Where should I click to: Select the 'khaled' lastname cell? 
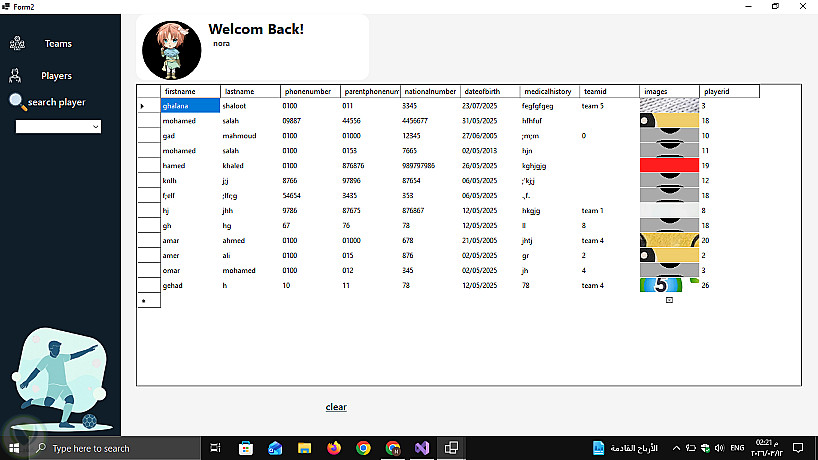click(250, 166)
